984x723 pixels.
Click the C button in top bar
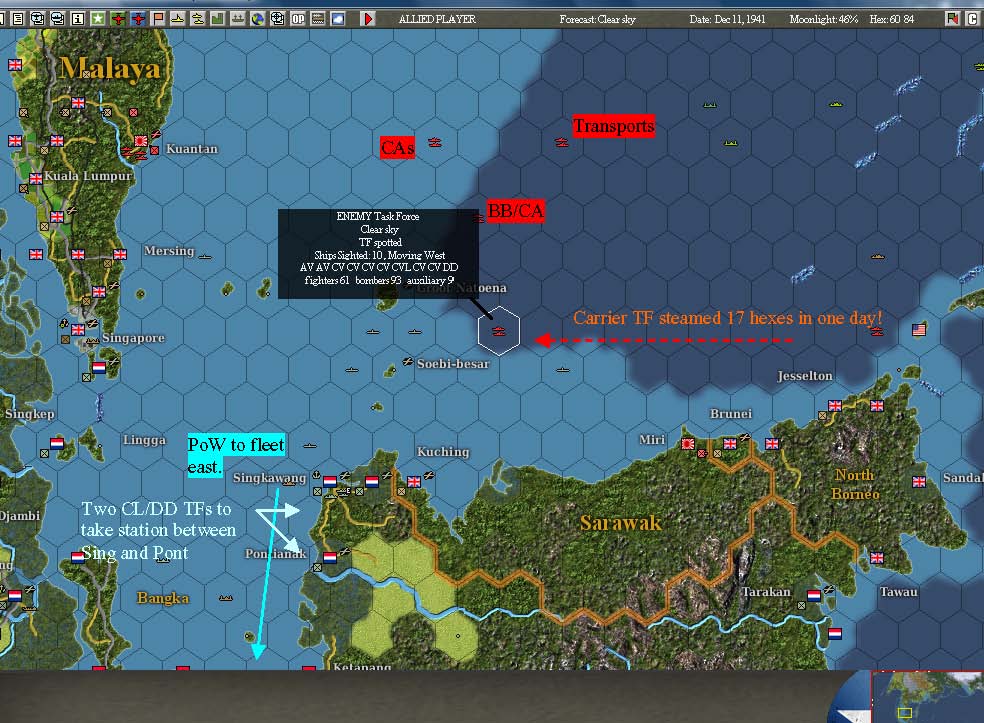pyautogui.click(x=972, y=19)
